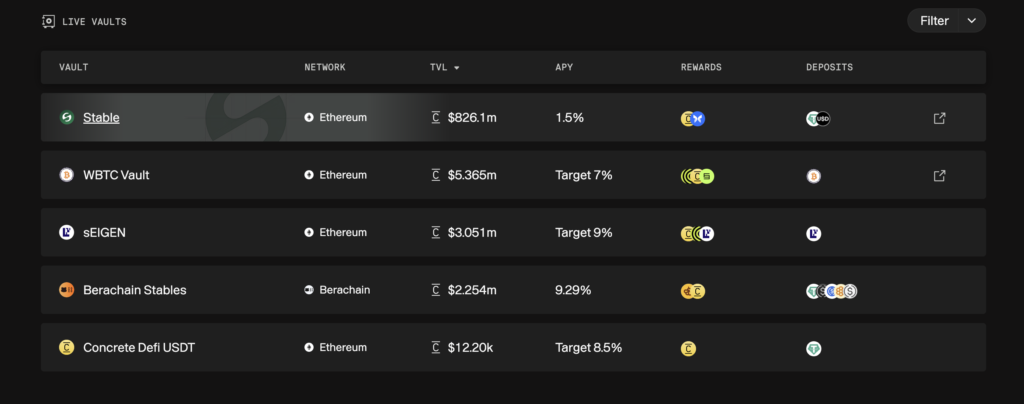Click the WBTC Vault bitcoin logo icon

(67, 176)
